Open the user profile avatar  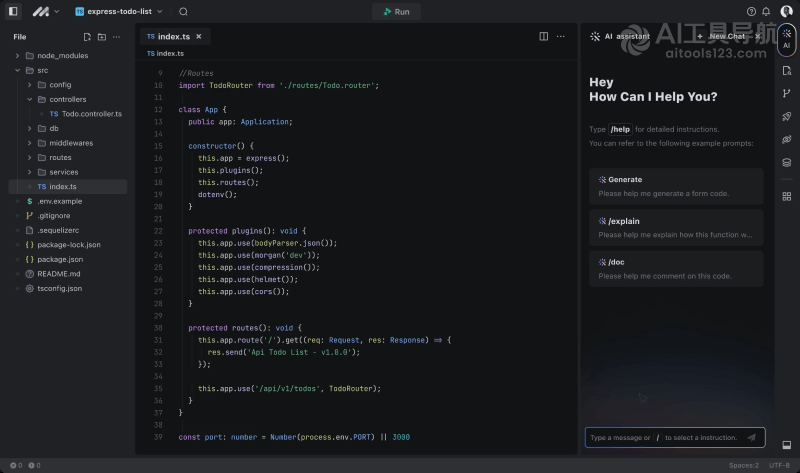click(786, 11)
